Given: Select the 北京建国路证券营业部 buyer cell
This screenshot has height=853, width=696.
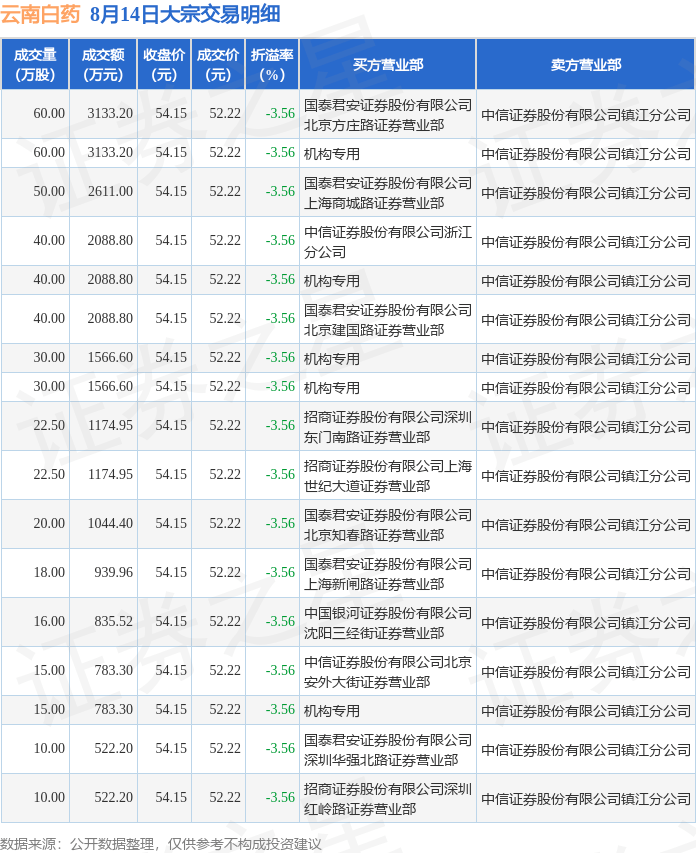Looking at the screenshot, I should click(x=388, y=319).
